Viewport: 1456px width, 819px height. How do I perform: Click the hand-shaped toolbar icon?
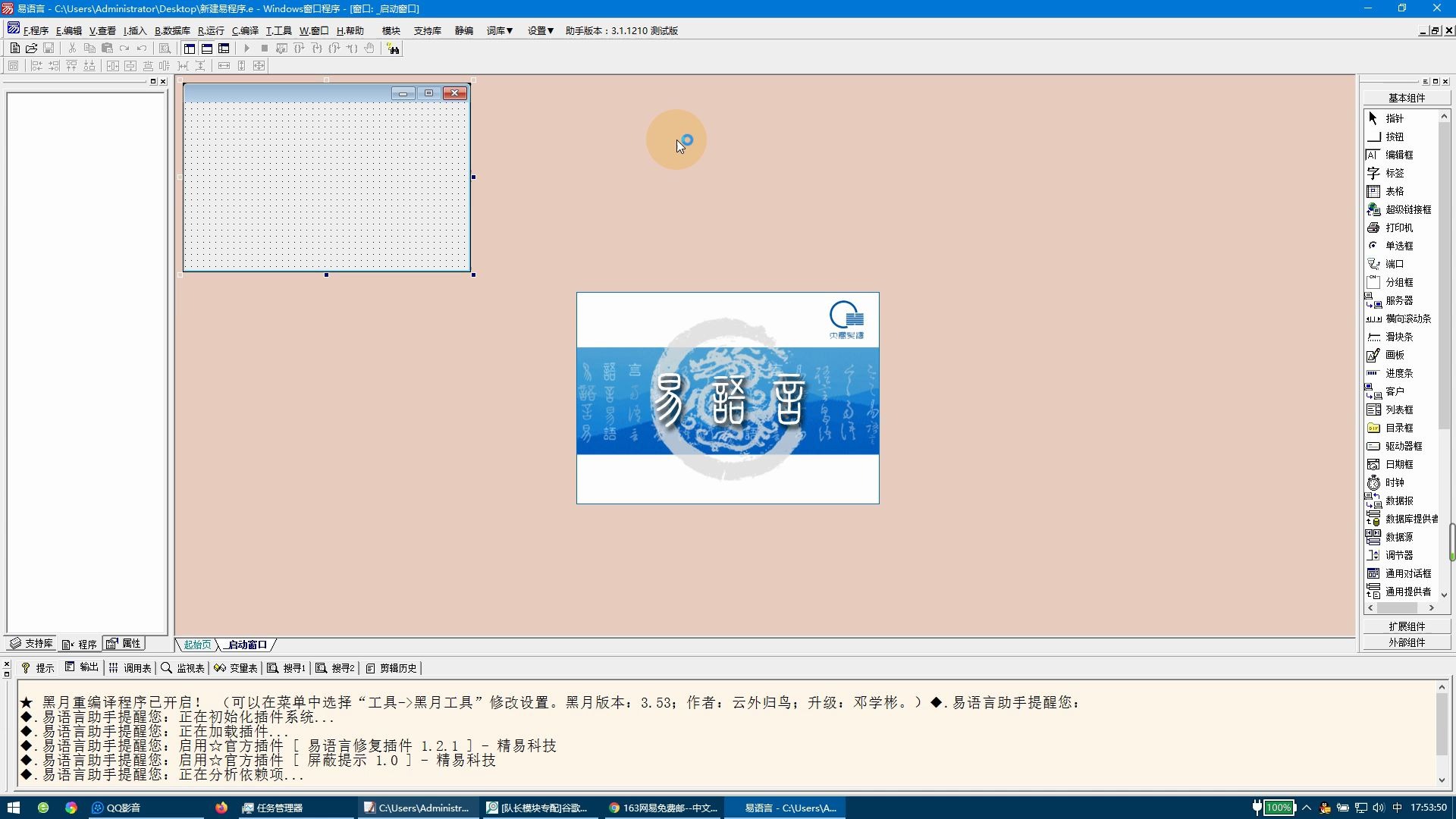[x=369, y=49]
